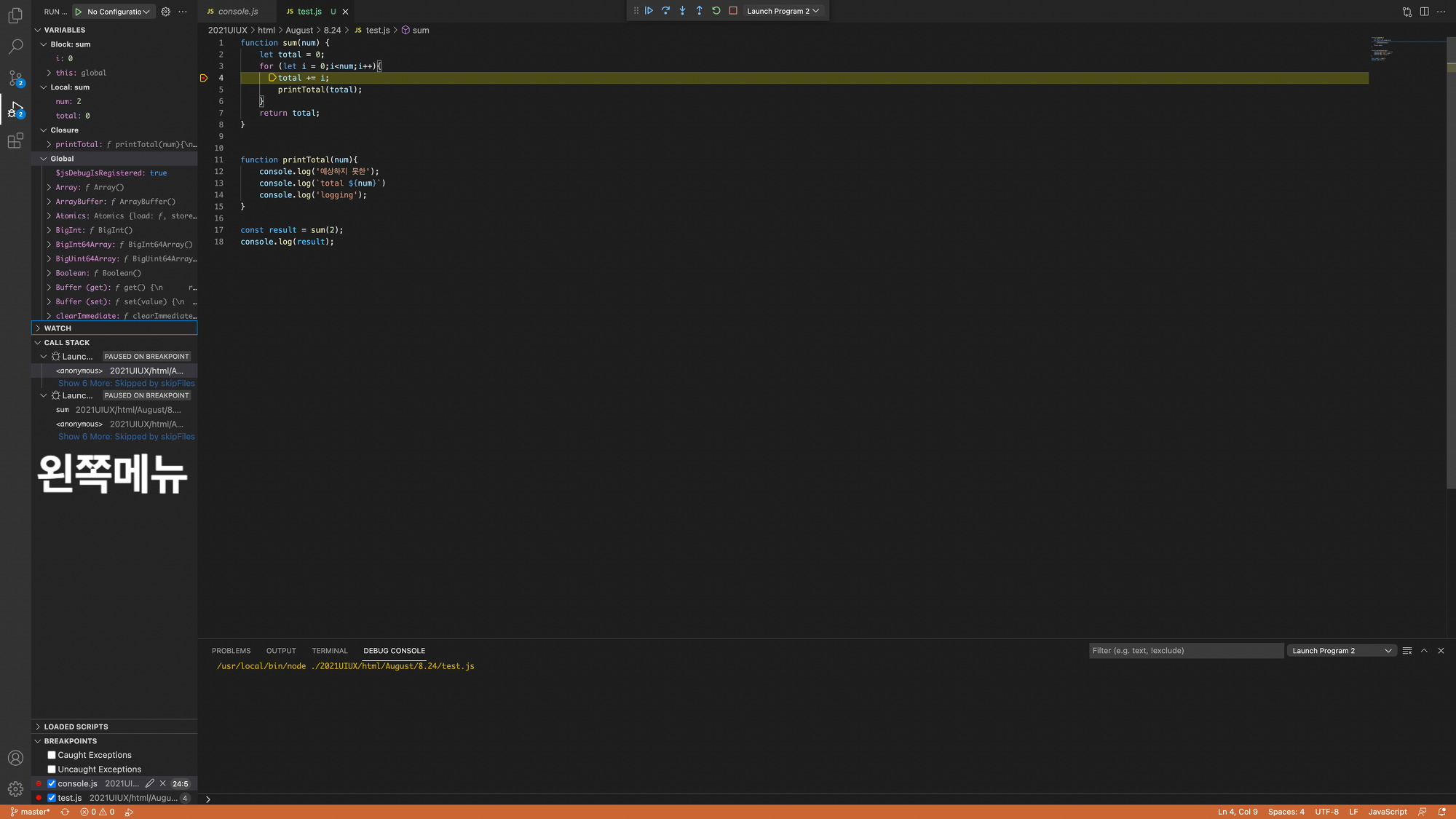
Task: Click the debug console filter field
Action: 1185,651
